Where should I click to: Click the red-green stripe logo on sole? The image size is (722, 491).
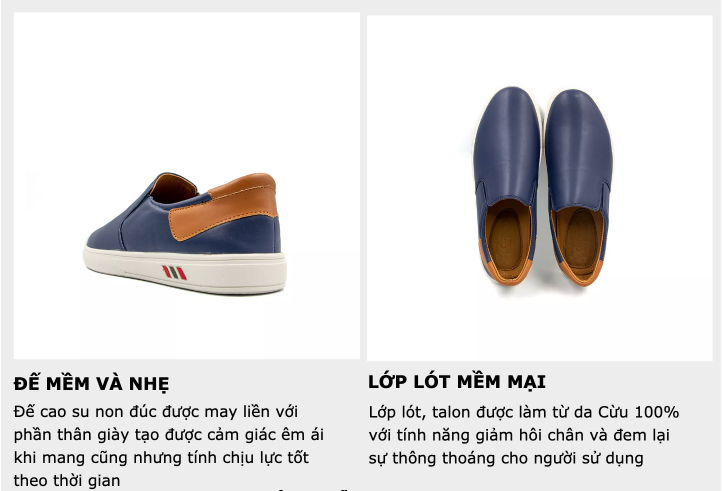click(175, 273)
